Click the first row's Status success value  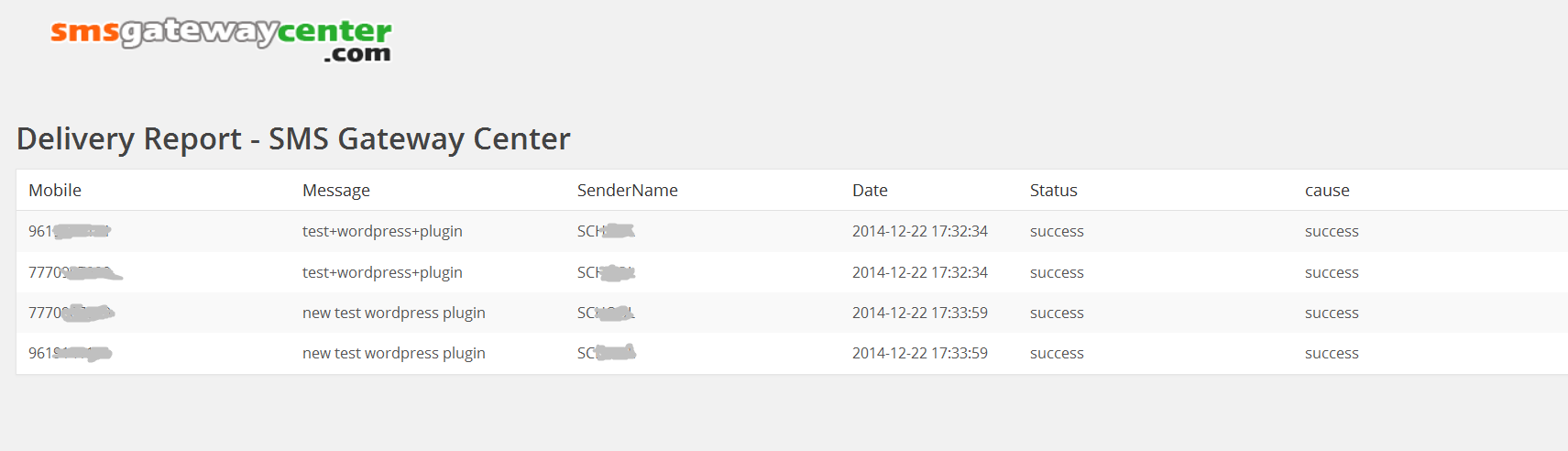(1057, 232)
